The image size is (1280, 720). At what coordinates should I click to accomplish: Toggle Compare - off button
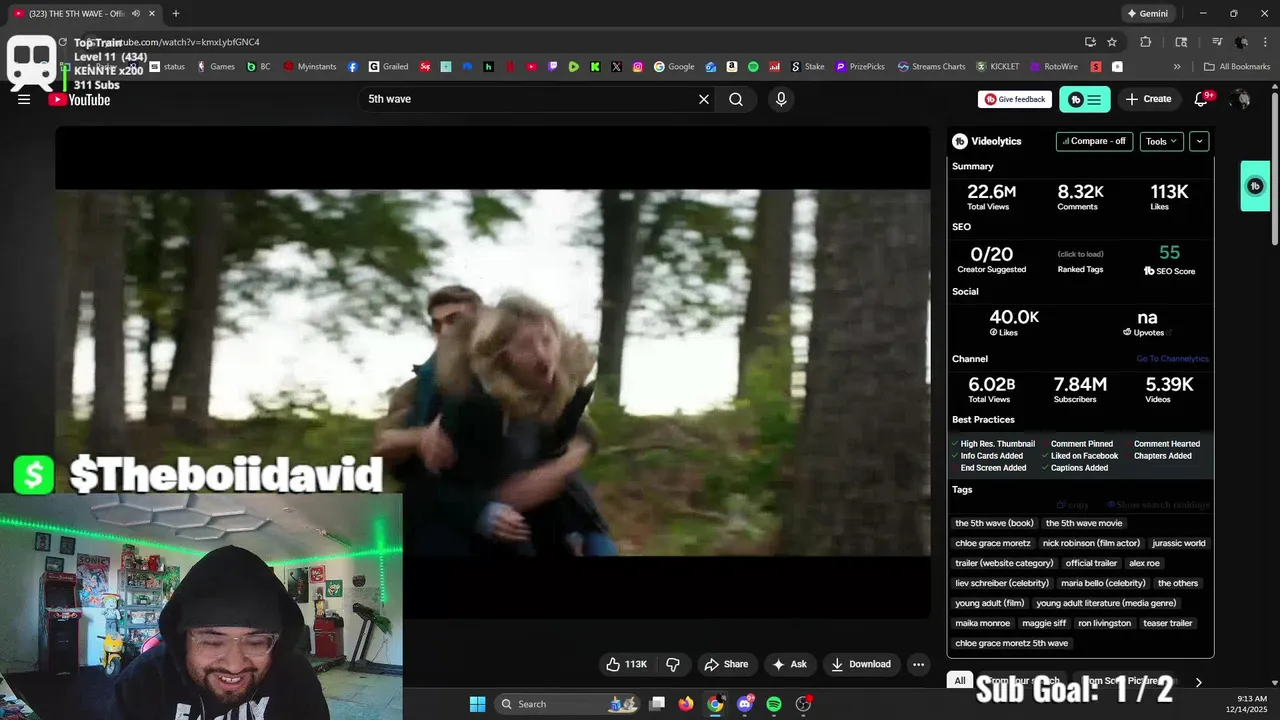pyautogui.click(x=1094, y=141)
